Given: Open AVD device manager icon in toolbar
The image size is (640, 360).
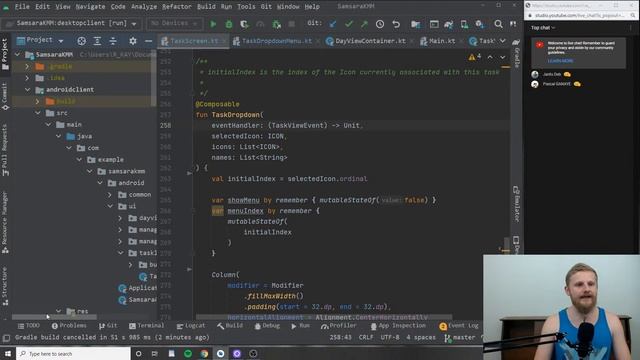Looking at the screenshot, I should click(x=464, y=24).
